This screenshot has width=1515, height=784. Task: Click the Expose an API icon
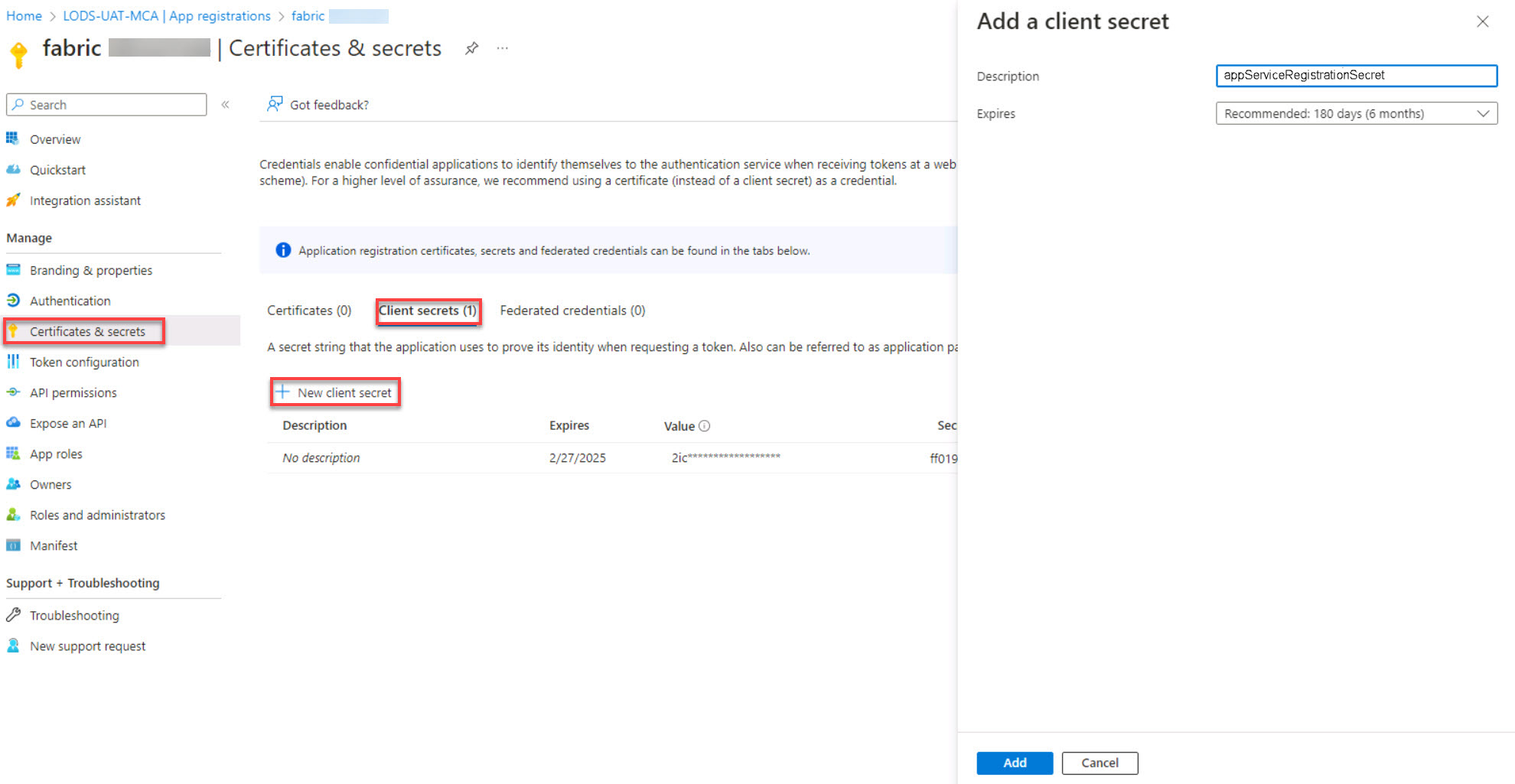[x=14, y=423]
